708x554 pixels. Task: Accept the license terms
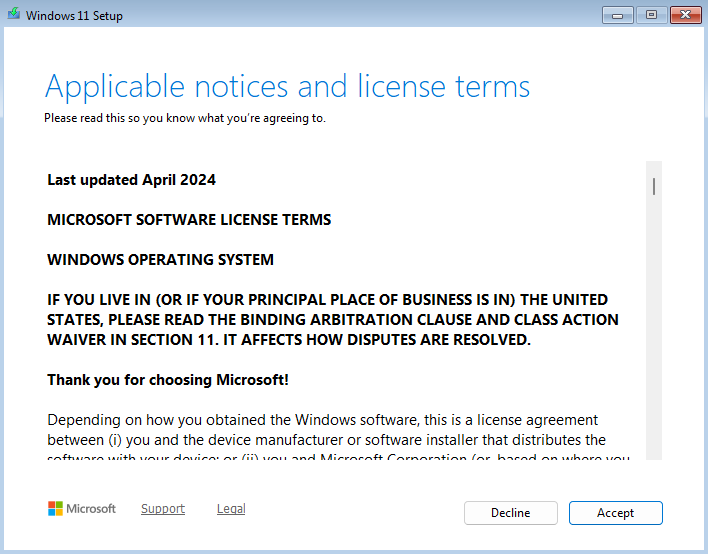pos(615,513)
